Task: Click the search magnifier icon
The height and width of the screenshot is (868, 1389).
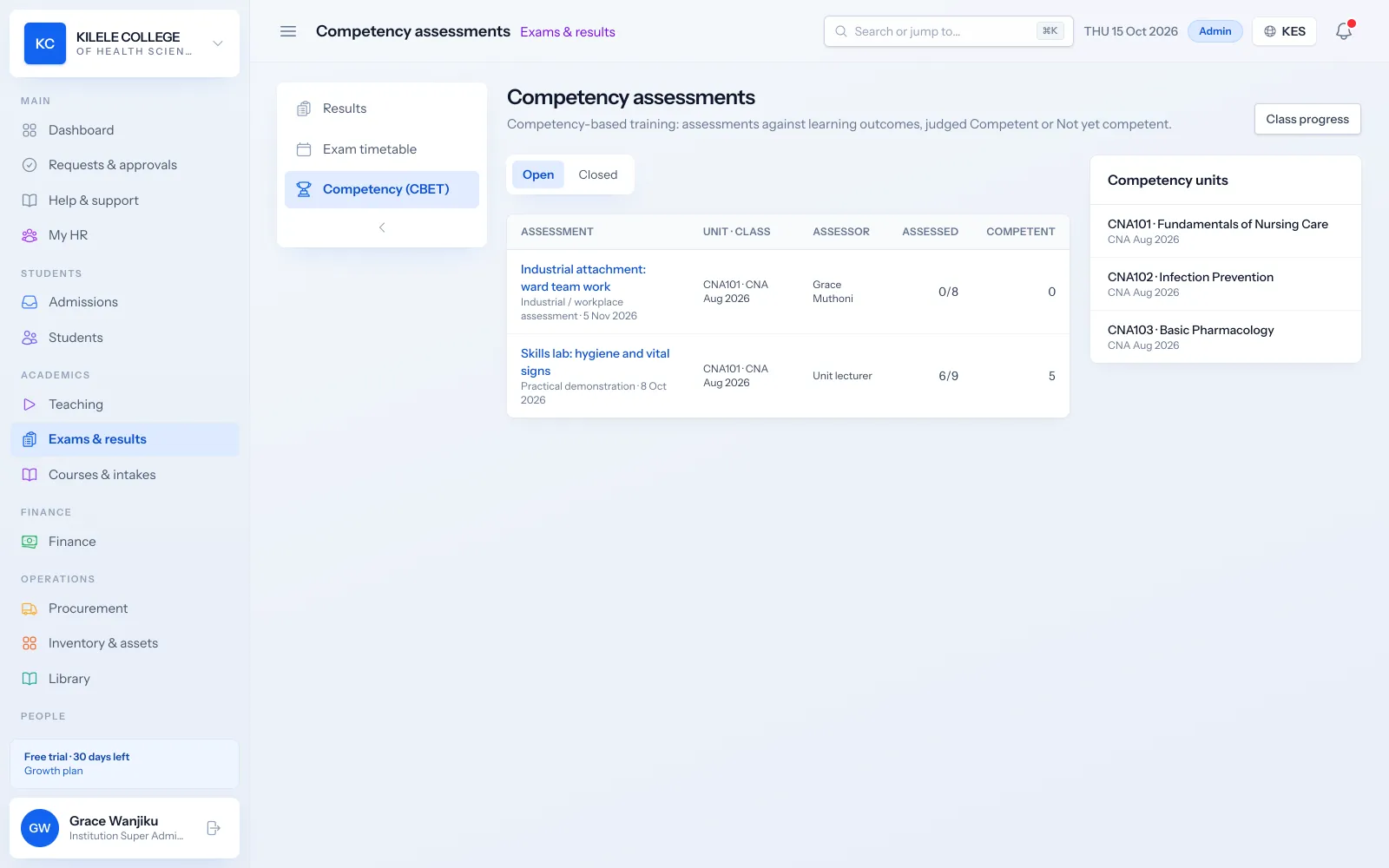Action: (840, 31)
